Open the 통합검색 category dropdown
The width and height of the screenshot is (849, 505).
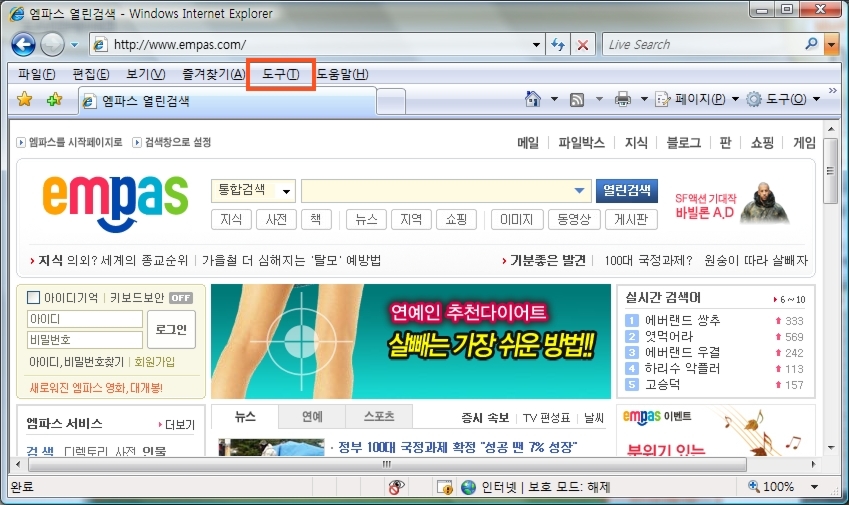click(253, 190)
